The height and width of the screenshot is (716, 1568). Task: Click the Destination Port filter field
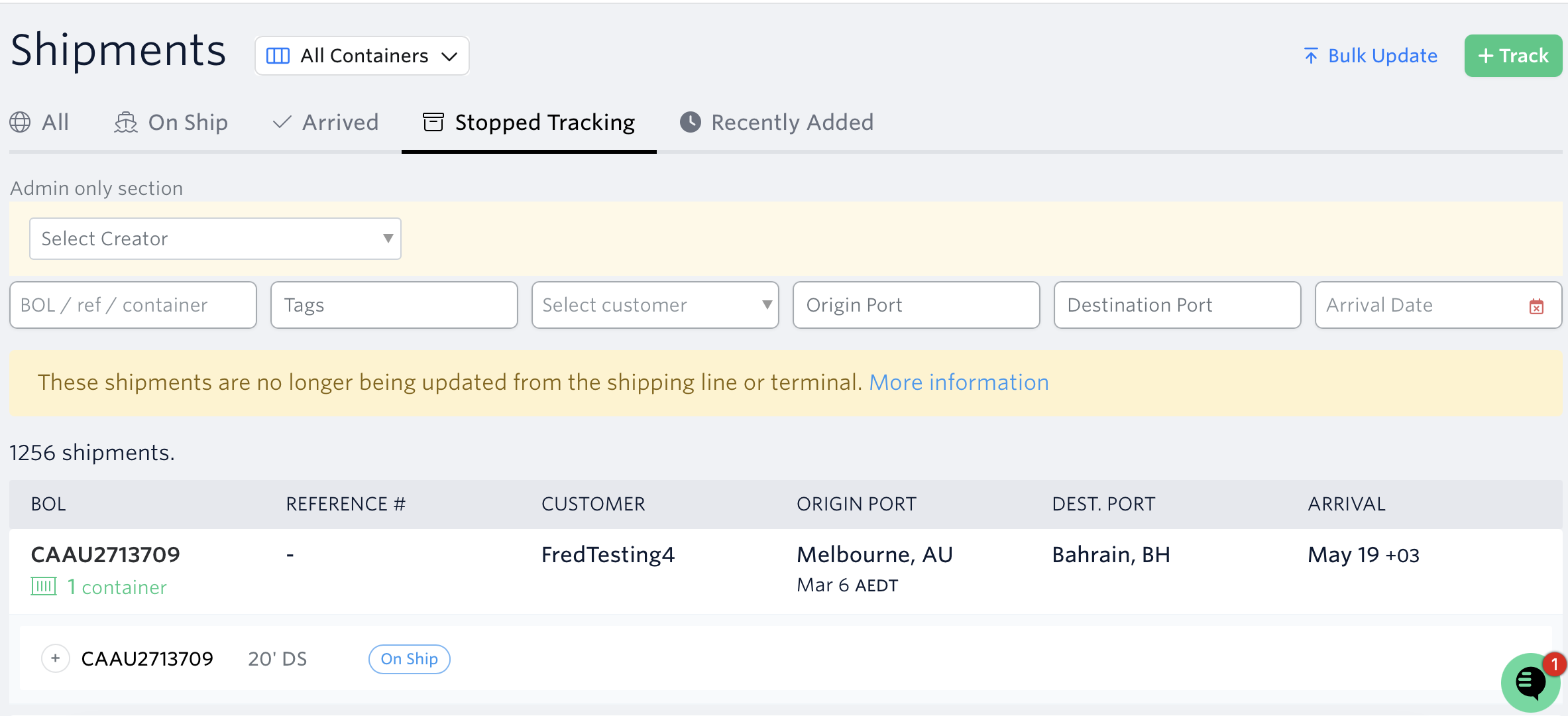(1177, 305)
